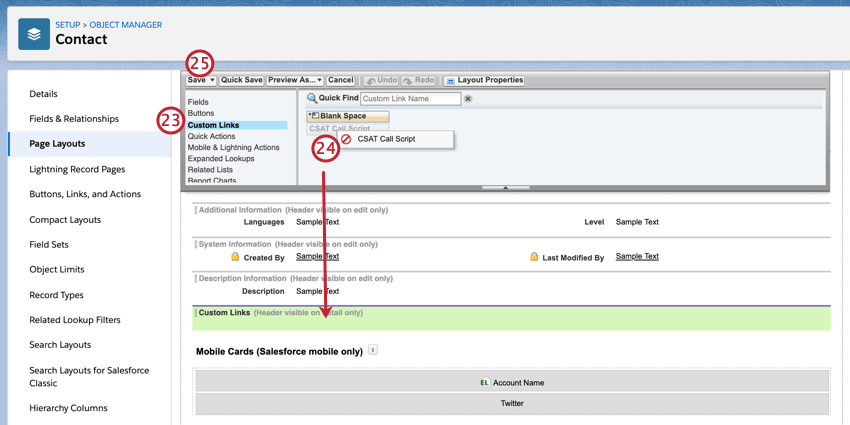Click the Level field label
The width and height of the screenshot is (850, 425).
[x=594, y=222]
